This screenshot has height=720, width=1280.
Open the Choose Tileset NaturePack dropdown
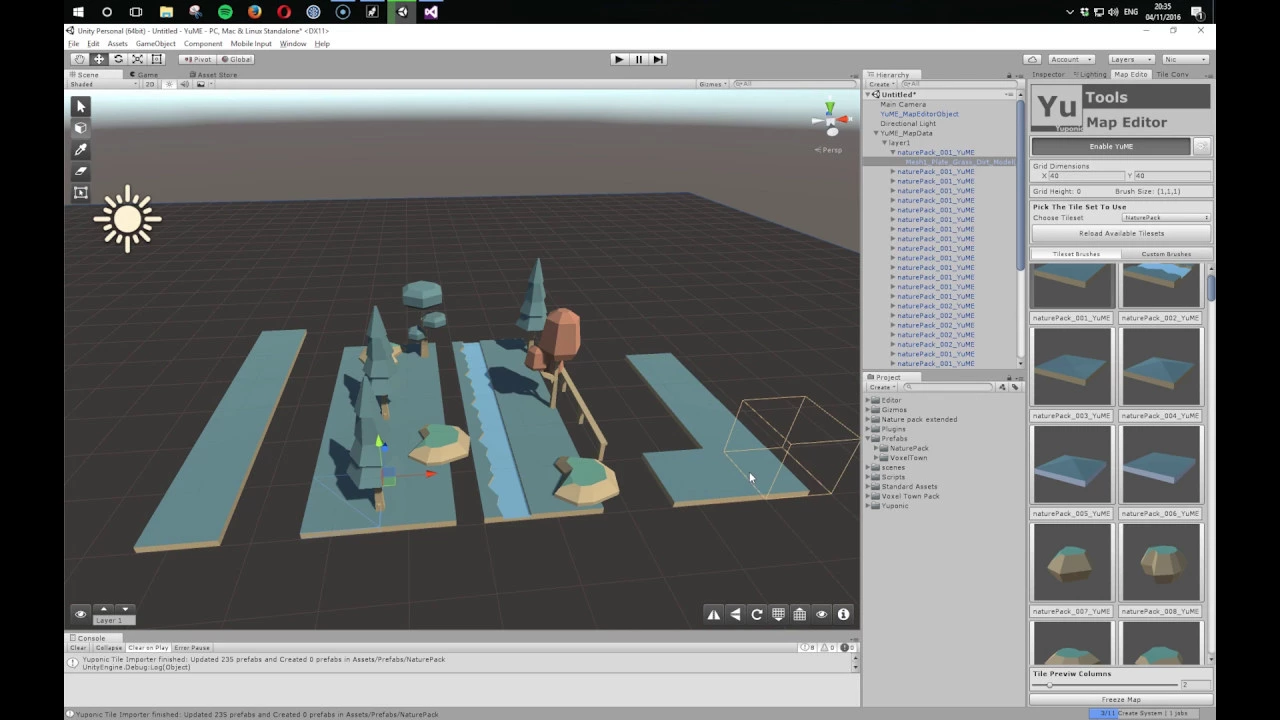point(1165,218)
